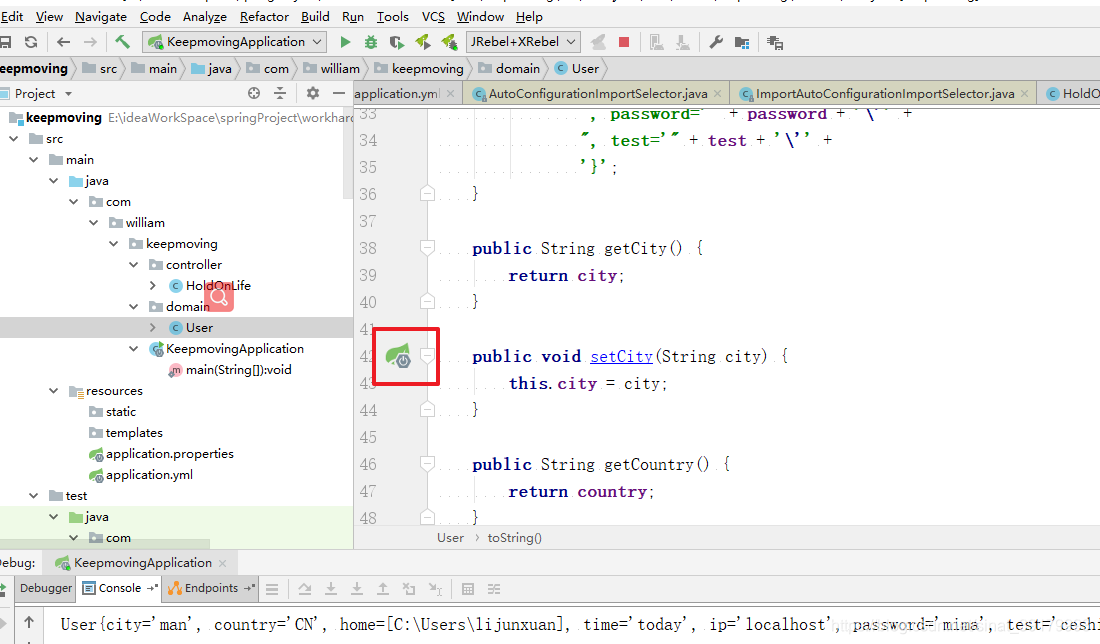Run with coverage icon in toolbar

pyautogui.click(x=397, y=42)
